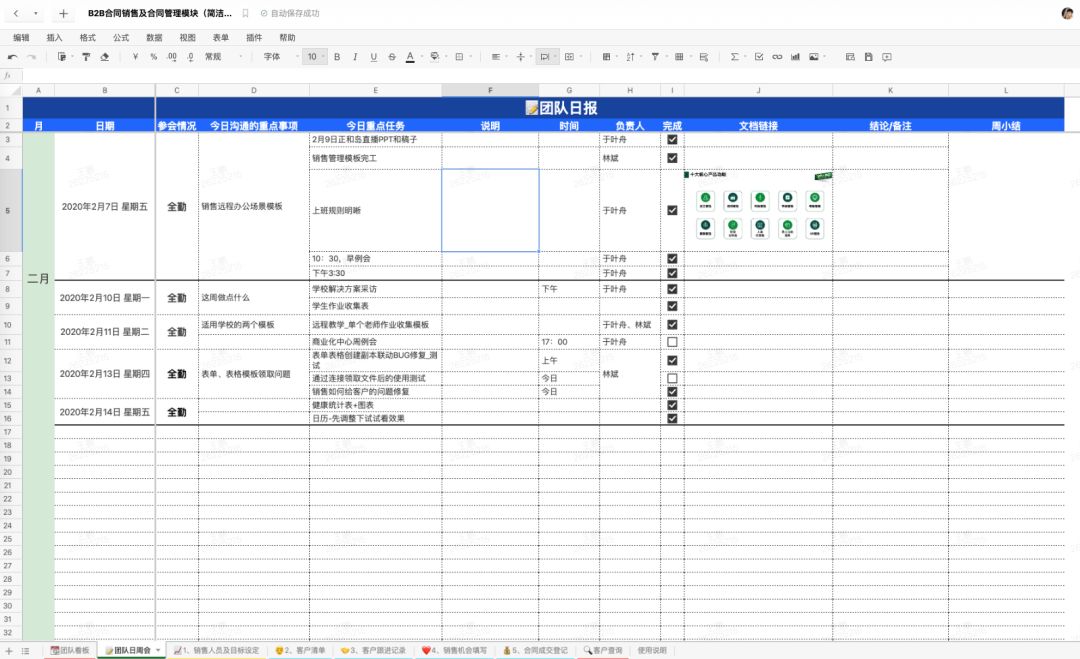Open the font color picker

(411, 57)
